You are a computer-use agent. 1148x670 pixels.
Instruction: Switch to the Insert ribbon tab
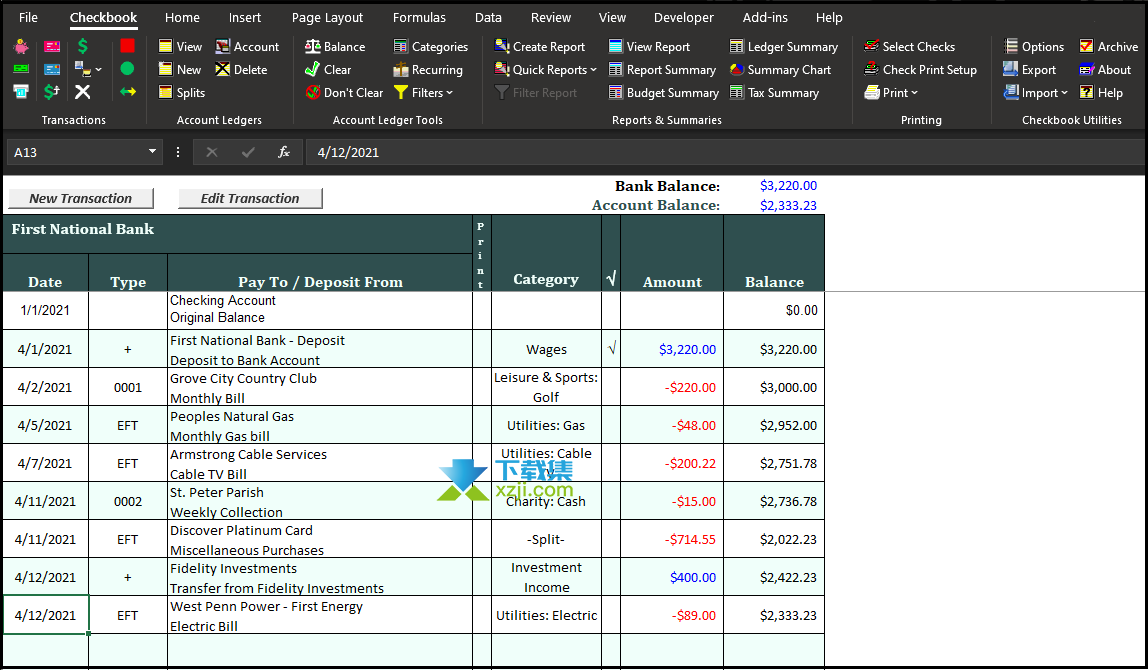pyautogui.click(x=245, y=18)
